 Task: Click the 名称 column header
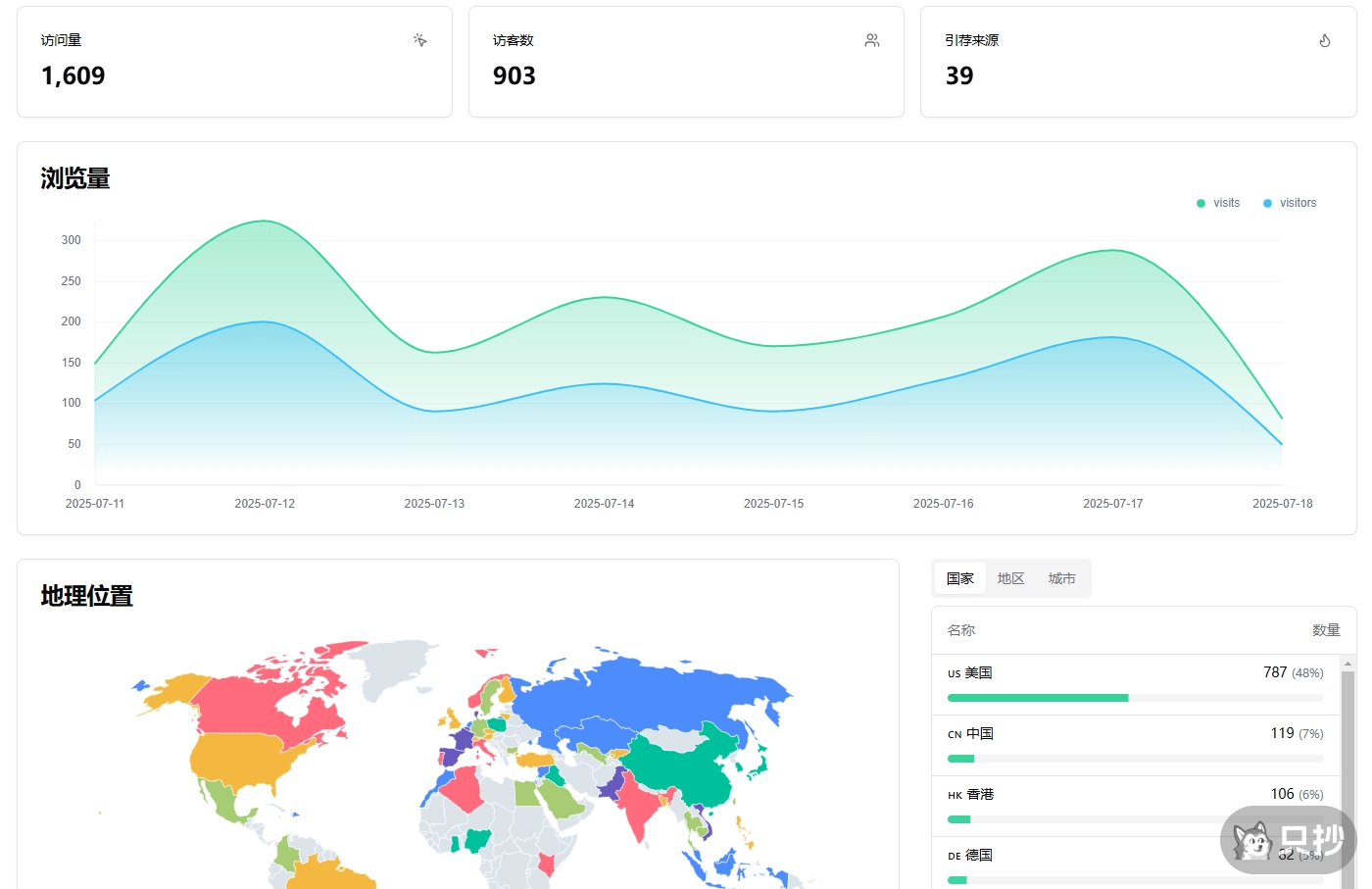pyautogui.click(x=960, y=630)
